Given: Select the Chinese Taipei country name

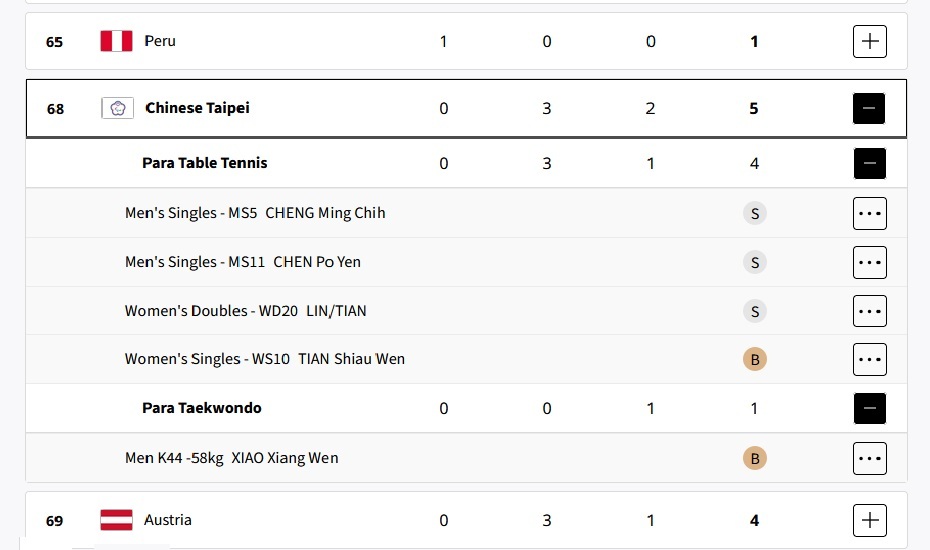Looking at the screenshot, I should [x=198, y=108].
